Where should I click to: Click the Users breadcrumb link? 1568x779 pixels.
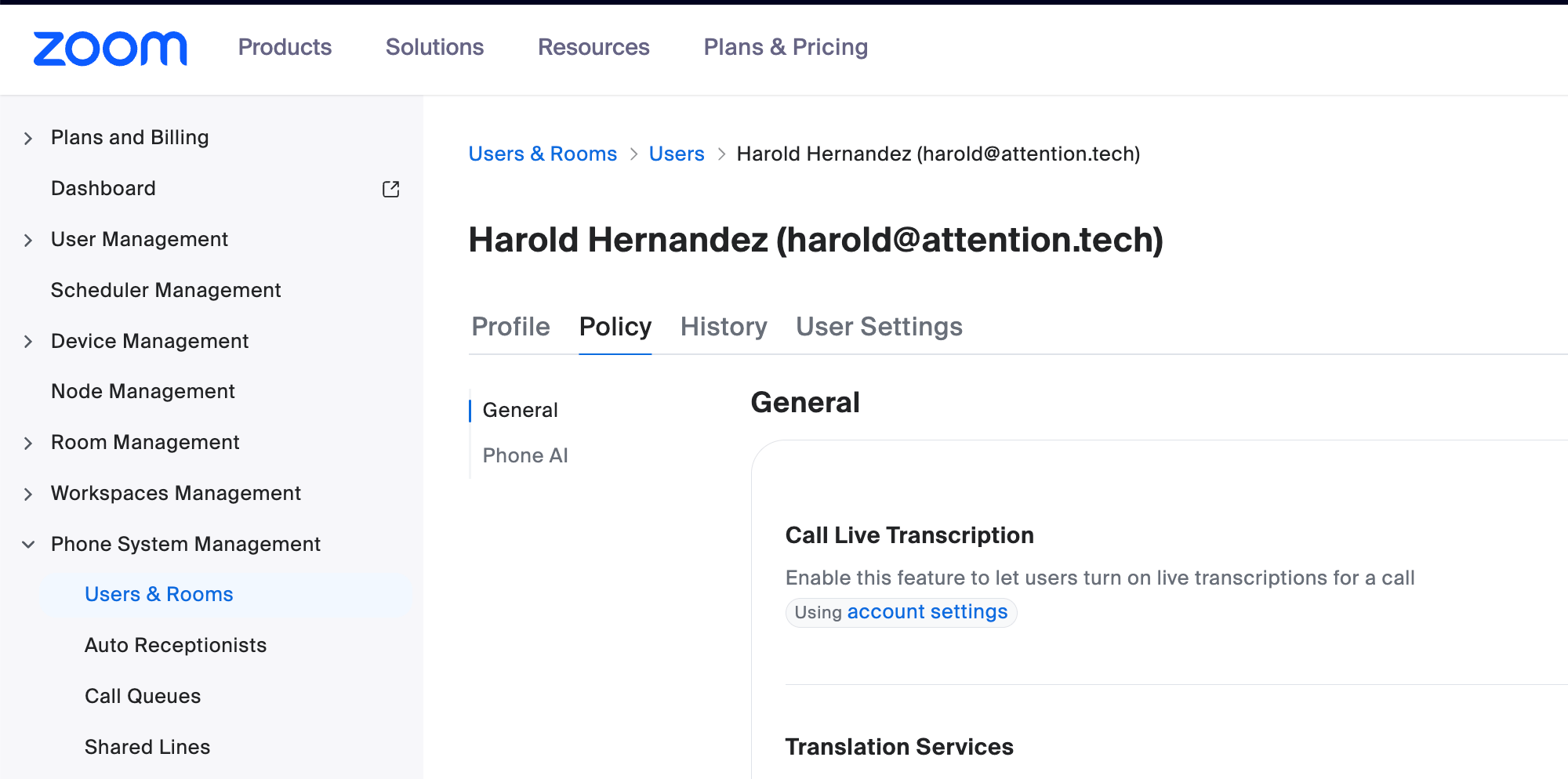[677, 154]
